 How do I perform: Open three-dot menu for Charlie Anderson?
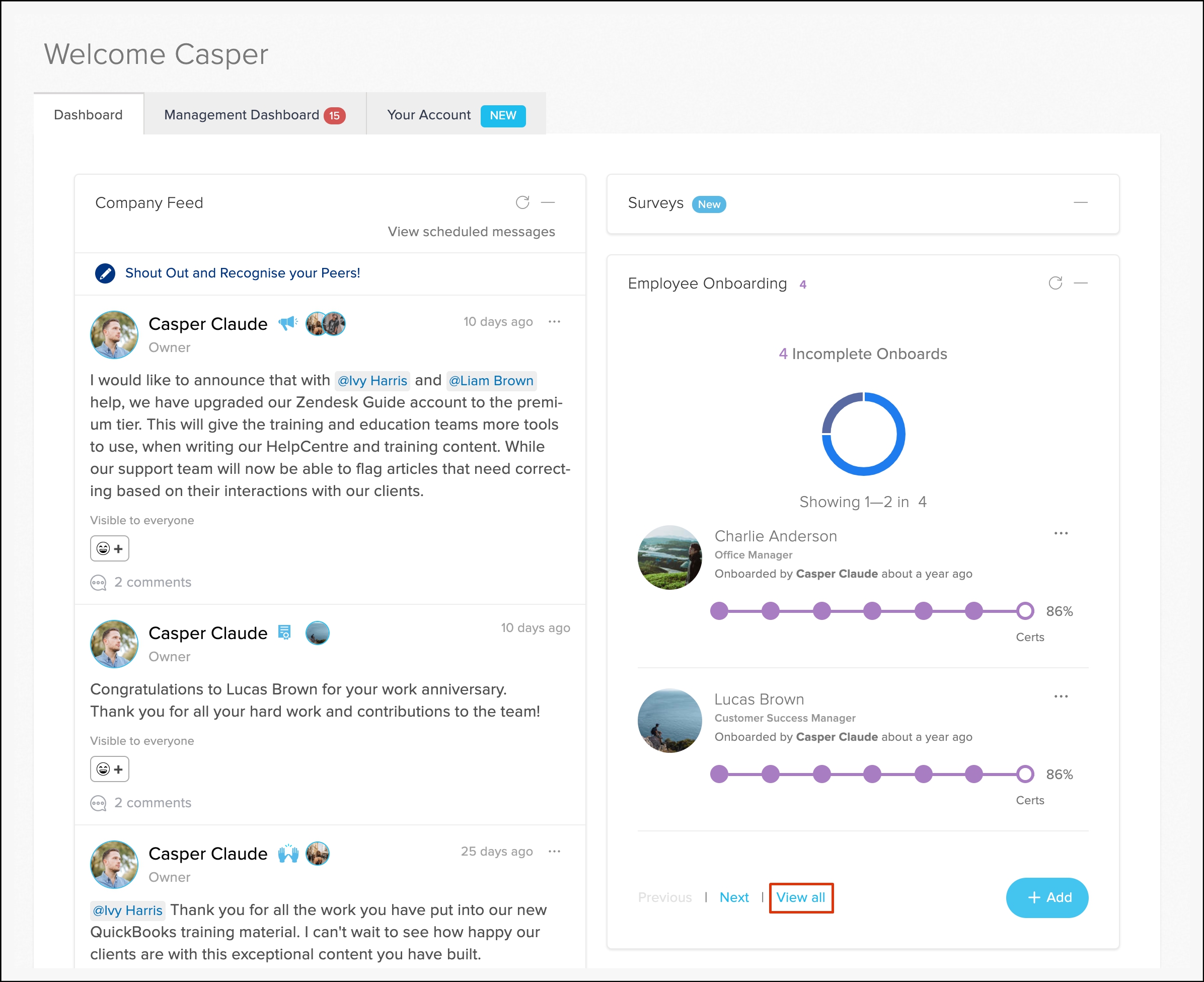point(1061,533)
